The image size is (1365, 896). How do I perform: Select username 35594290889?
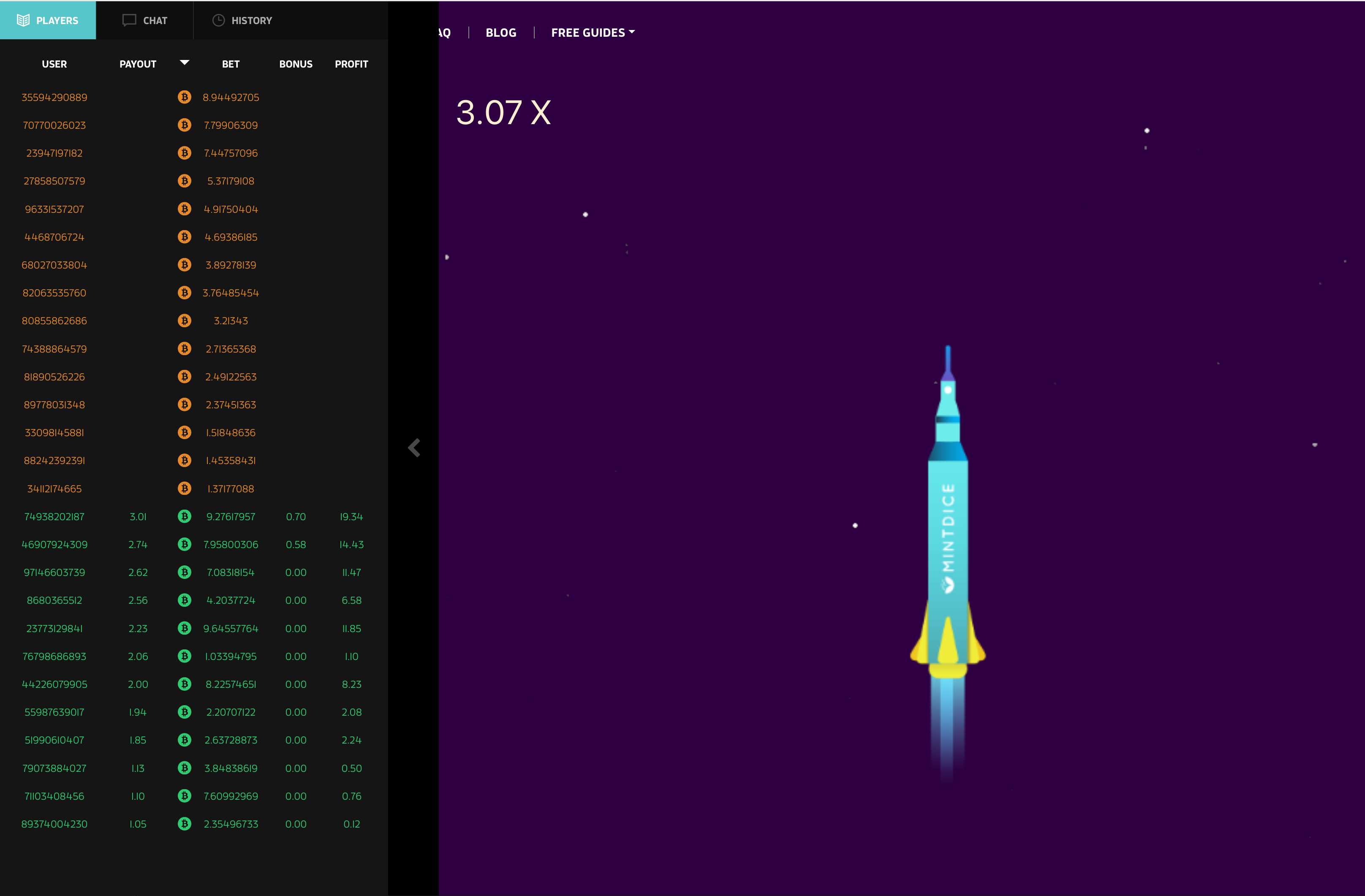tap(54, 98)
